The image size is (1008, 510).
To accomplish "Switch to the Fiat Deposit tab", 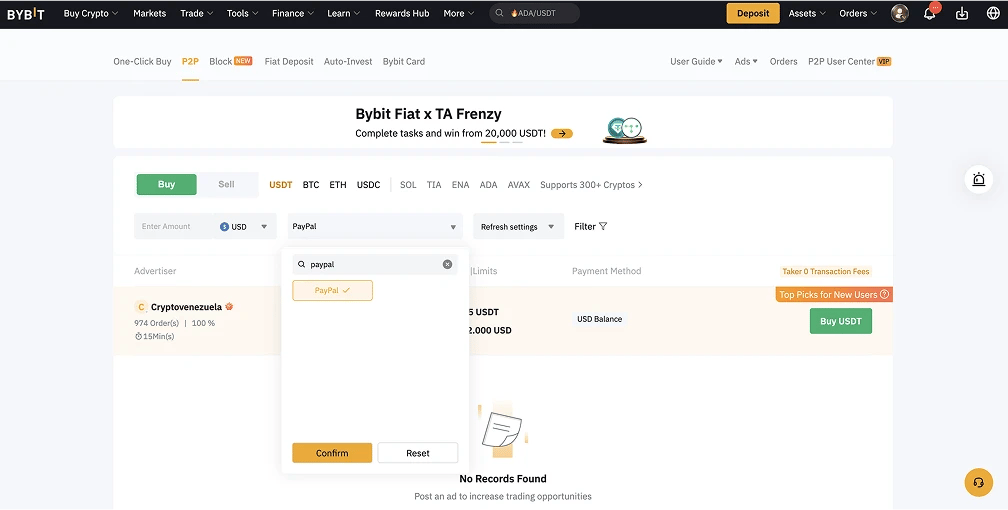I will click(289, 61).
